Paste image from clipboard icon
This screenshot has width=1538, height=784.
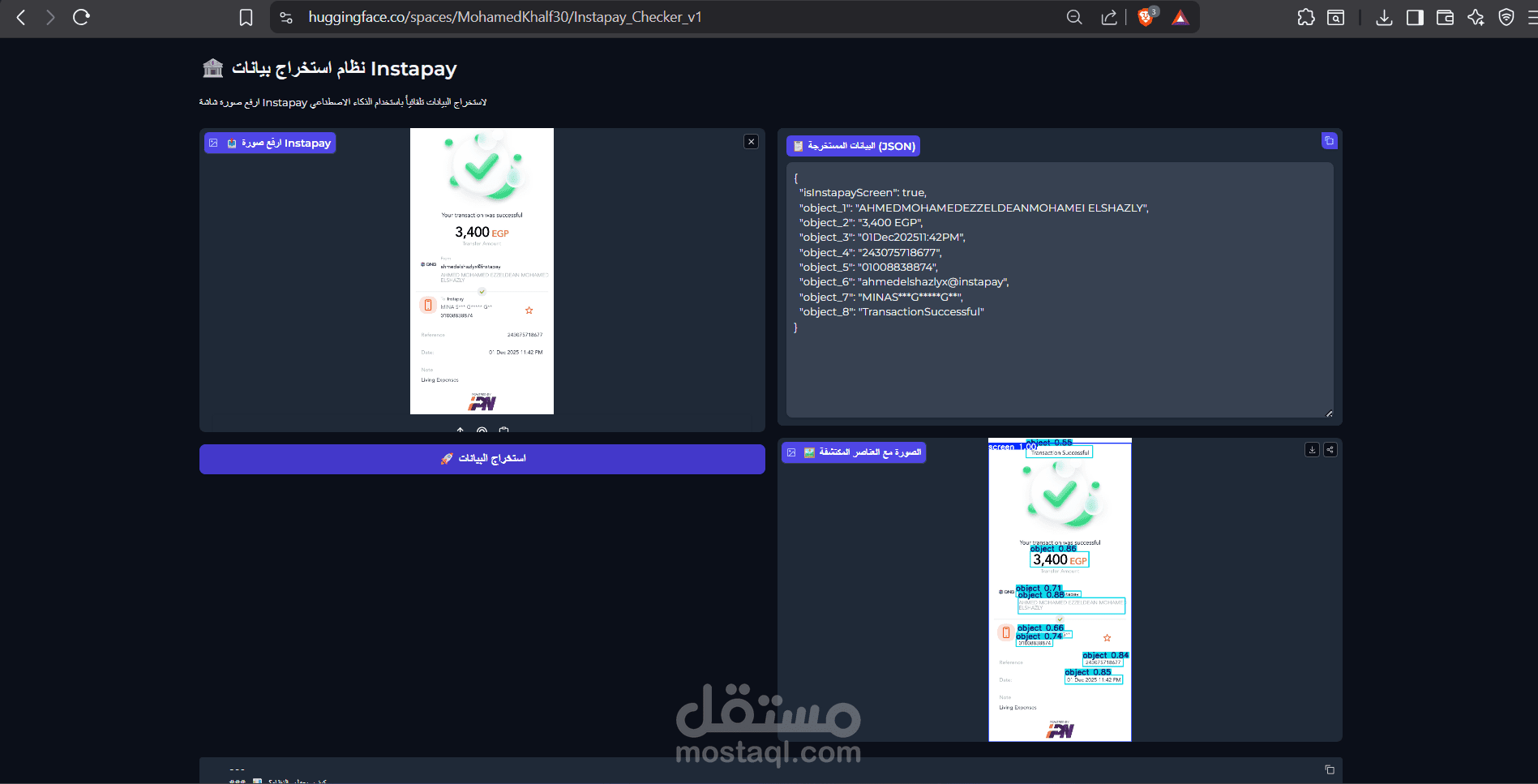(x=503, y=430)
